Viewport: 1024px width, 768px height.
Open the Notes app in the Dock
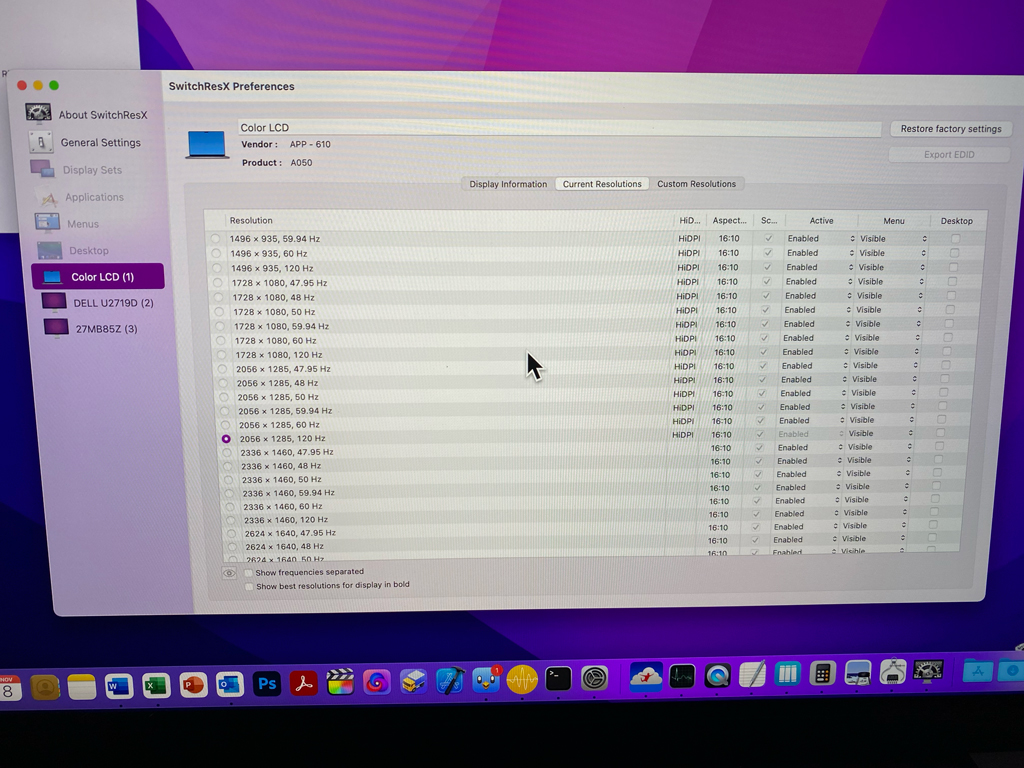coord(82,687)
